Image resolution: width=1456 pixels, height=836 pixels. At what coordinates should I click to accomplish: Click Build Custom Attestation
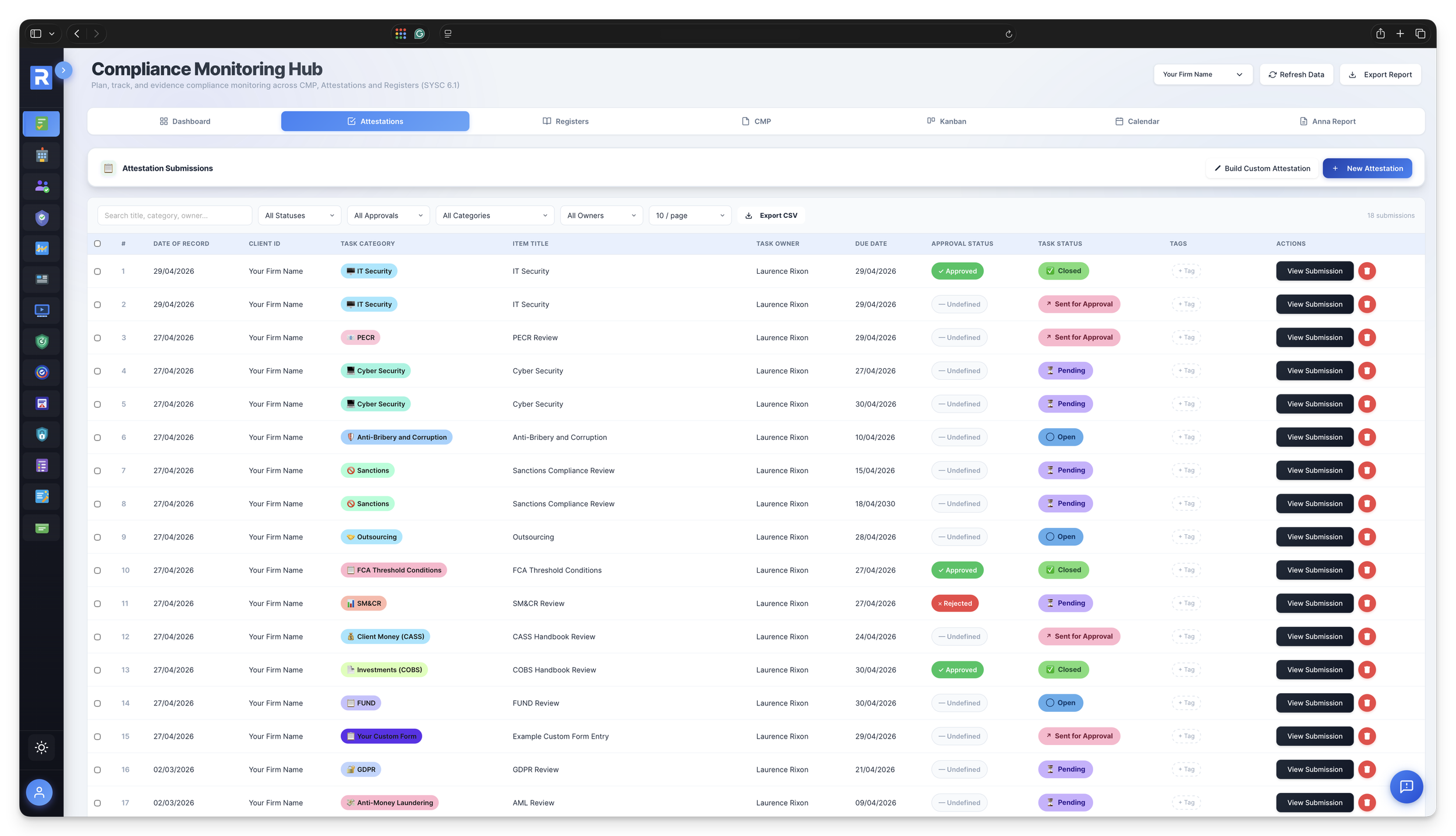tap(1261, 168)
